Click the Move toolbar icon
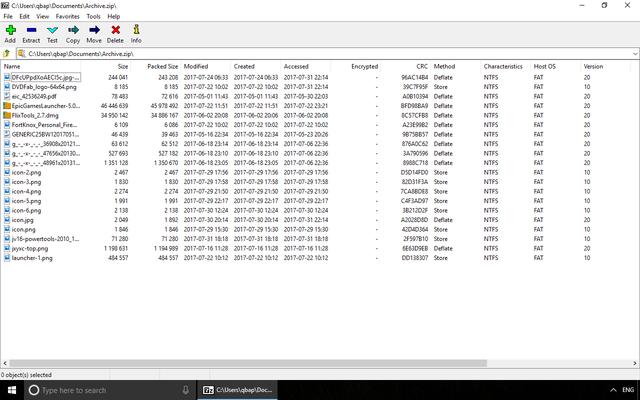The image size is (640, 400). coord(94,33)
